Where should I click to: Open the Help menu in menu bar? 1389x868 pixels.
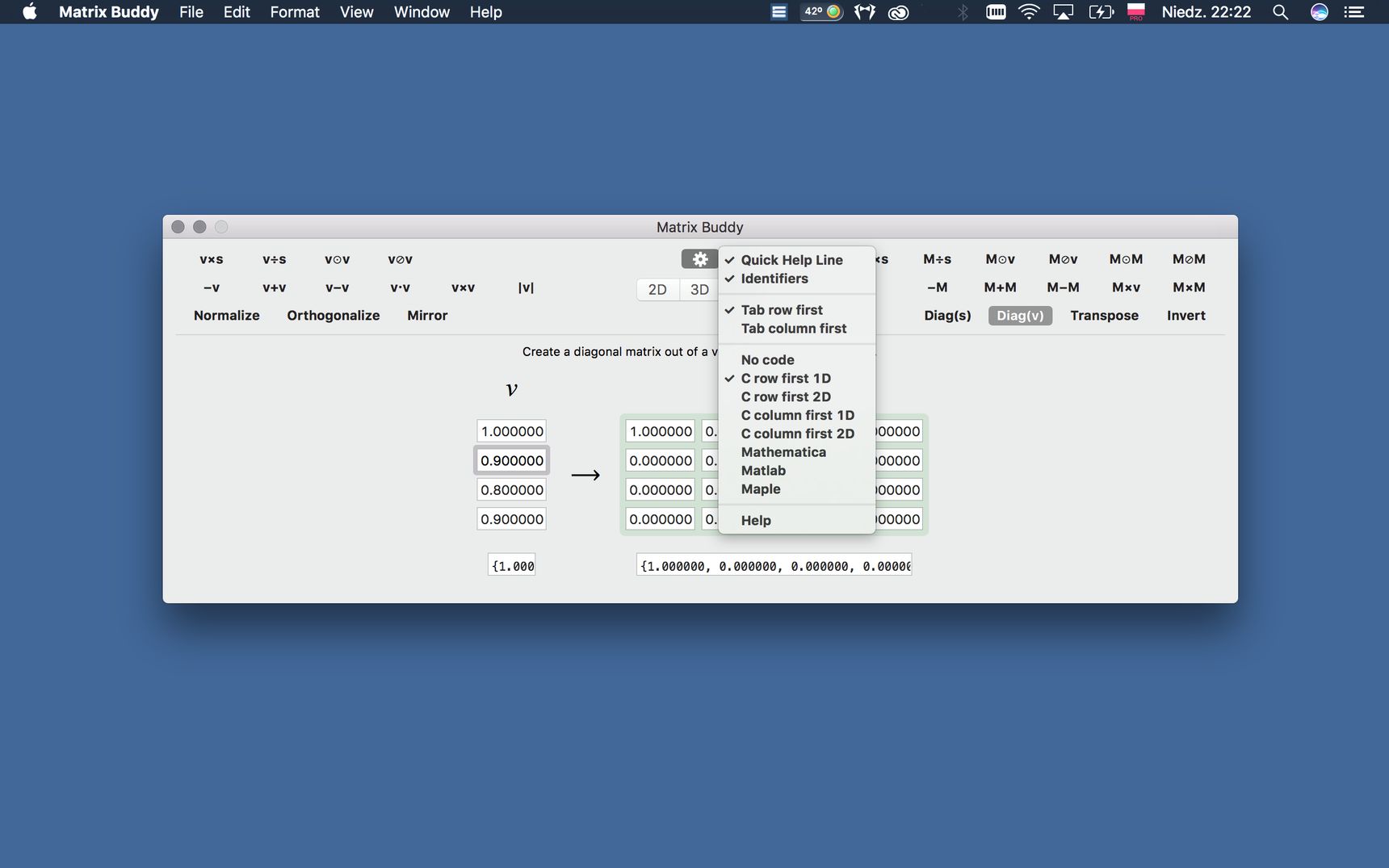click(486, 12)
